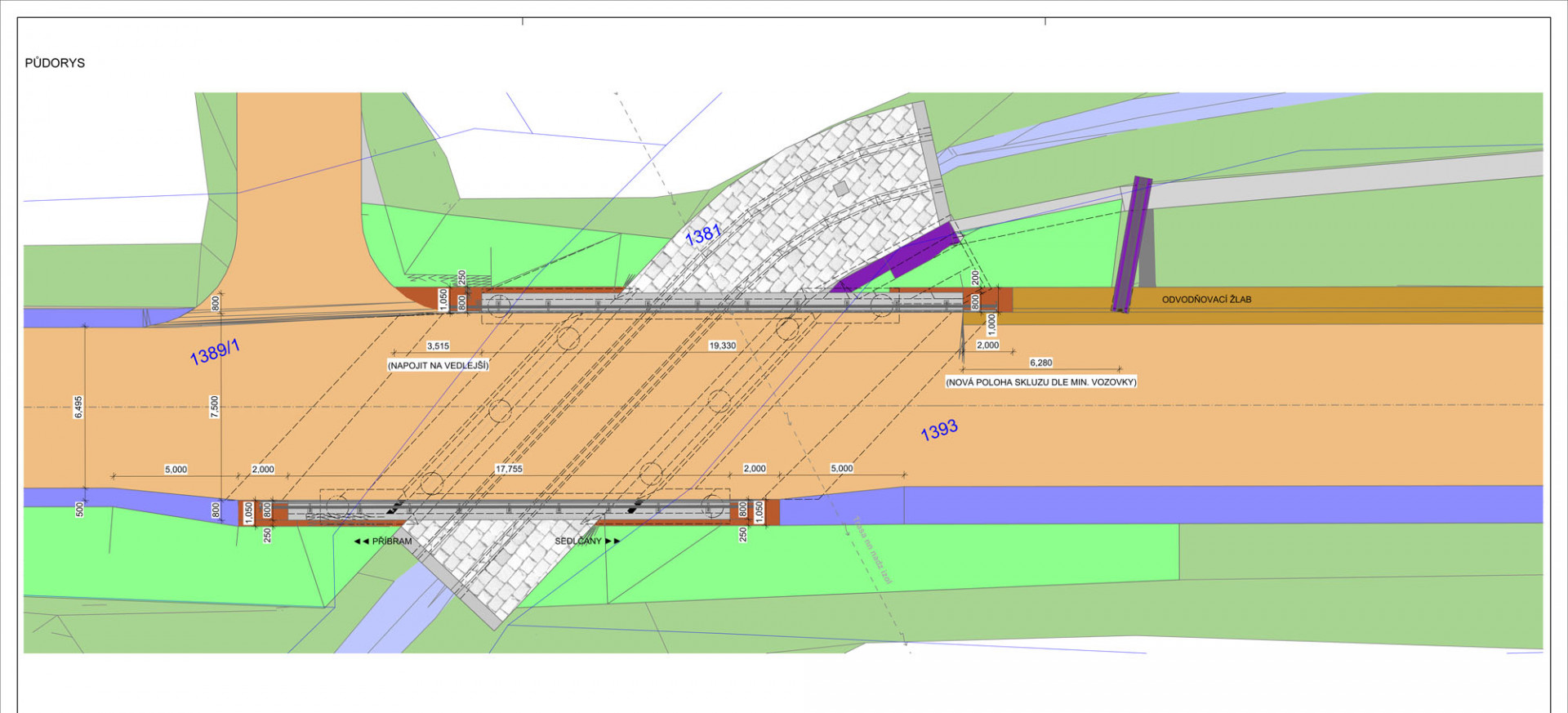Click the vertical 500 dimension at left edge
The image size is (1568, 713).
coord(79,510)
